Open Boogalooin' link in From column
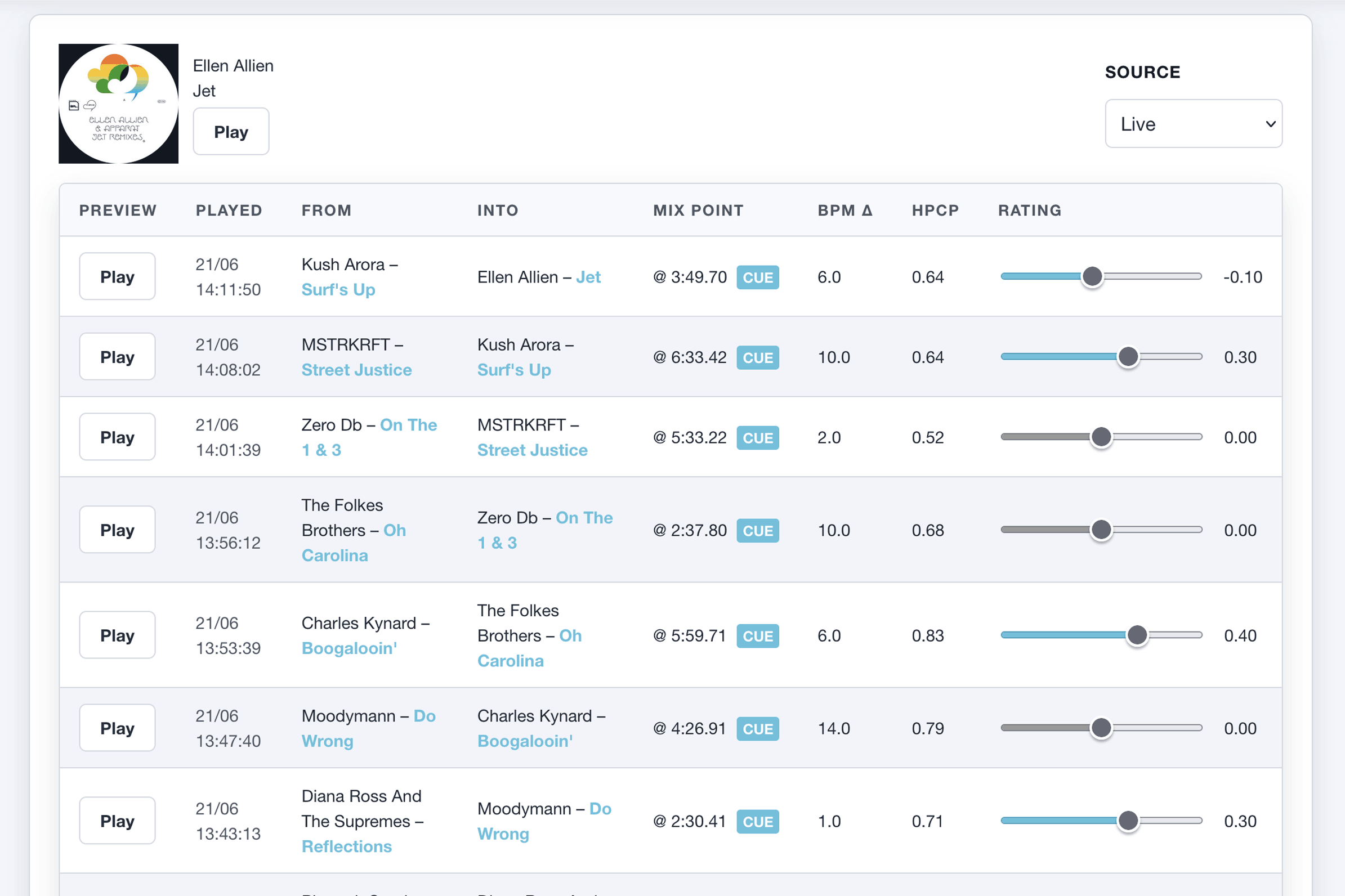Viewport: 1345px width, 896px height. pyautogui.click(x=349, y=648)
